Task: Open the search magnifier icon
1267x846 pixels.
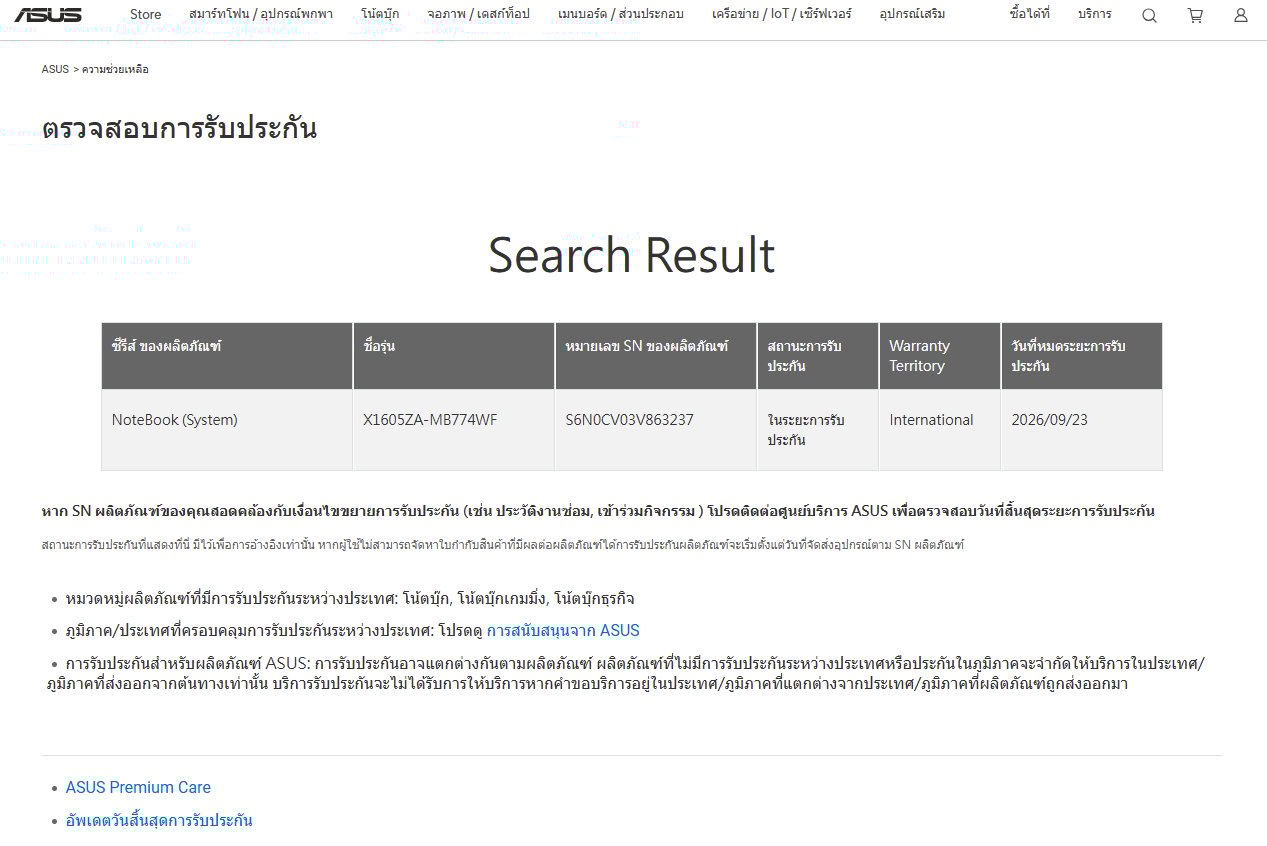Action: click(1149, 15)
